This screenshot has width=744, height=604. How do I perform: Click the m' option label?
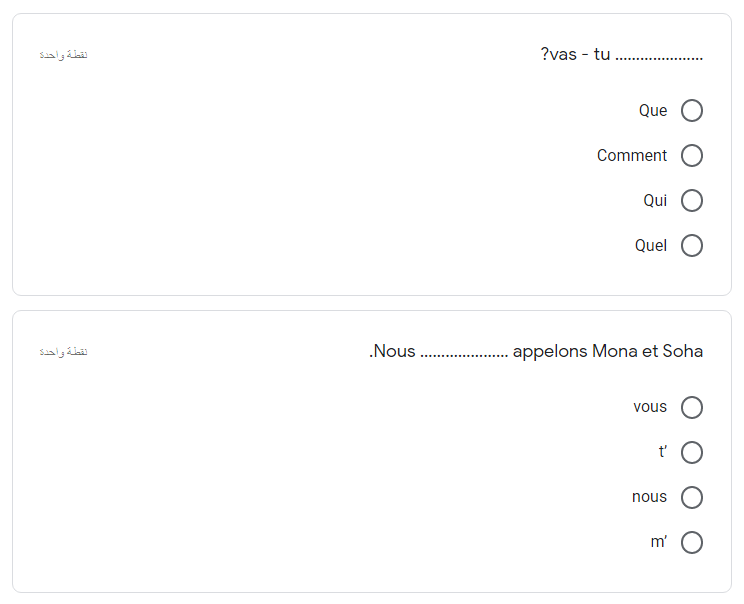659,542
